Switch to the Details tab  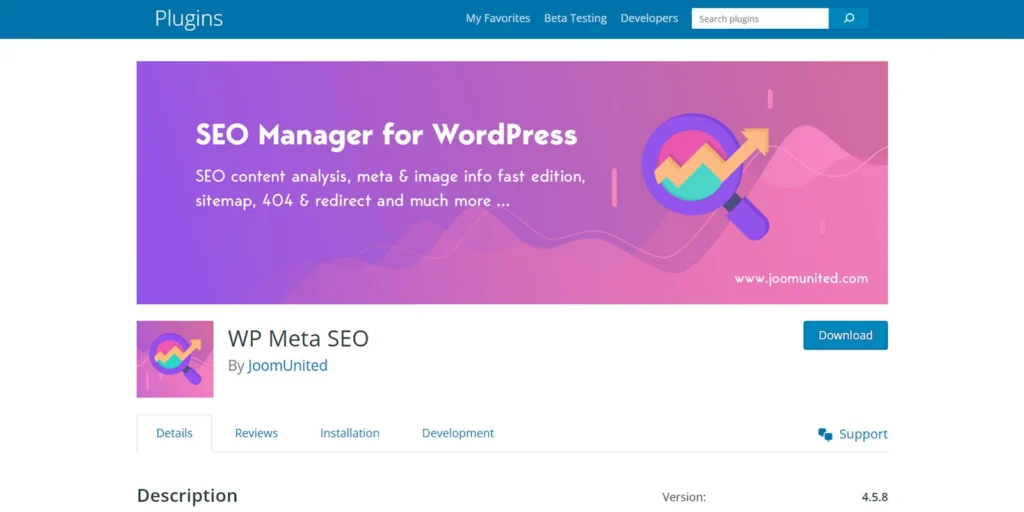coord(174,433)
